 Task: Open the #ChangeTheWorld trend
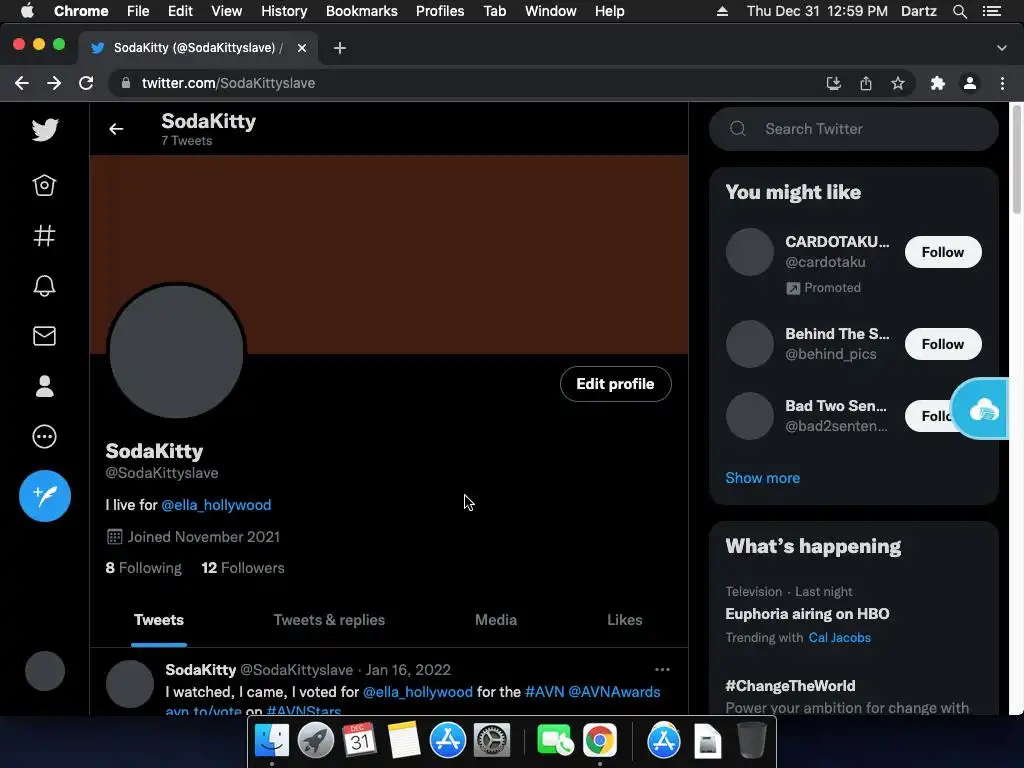[x=790, y=686]
